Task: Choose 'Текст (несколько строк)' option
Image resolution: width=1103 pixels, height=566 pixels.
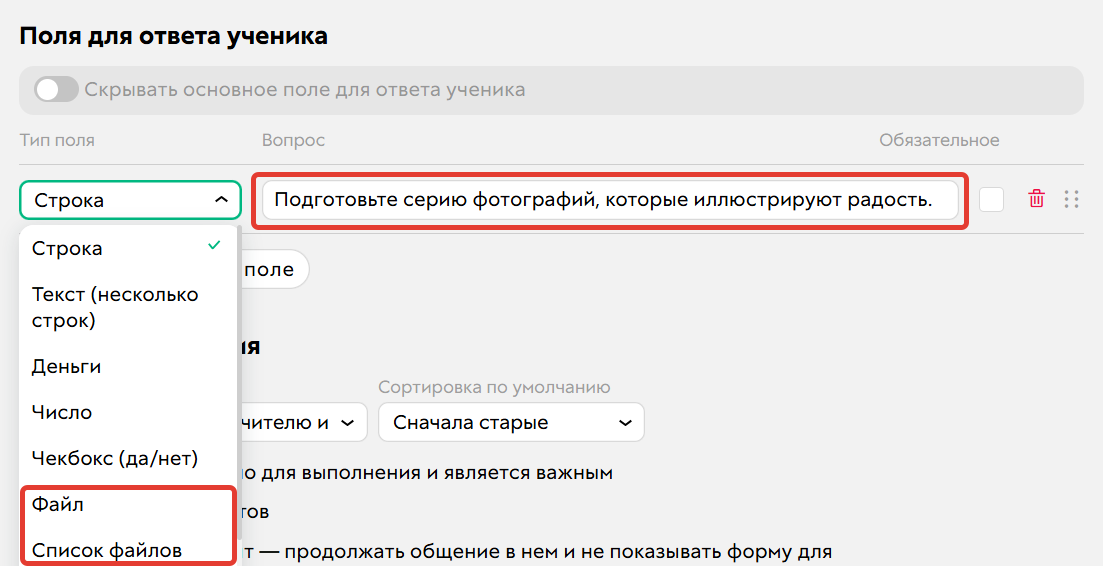Action: [127, 307]
